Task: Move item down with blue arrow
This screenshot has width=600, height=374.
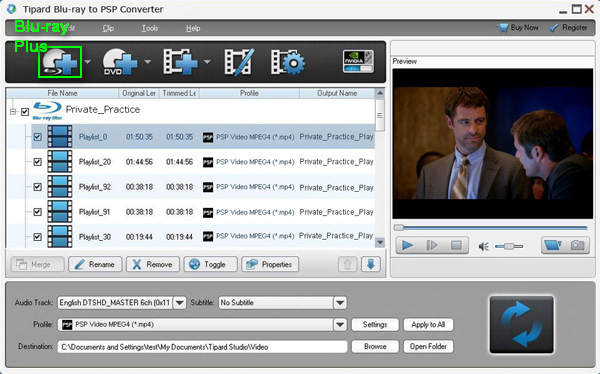Action: (x=371, y=264)
